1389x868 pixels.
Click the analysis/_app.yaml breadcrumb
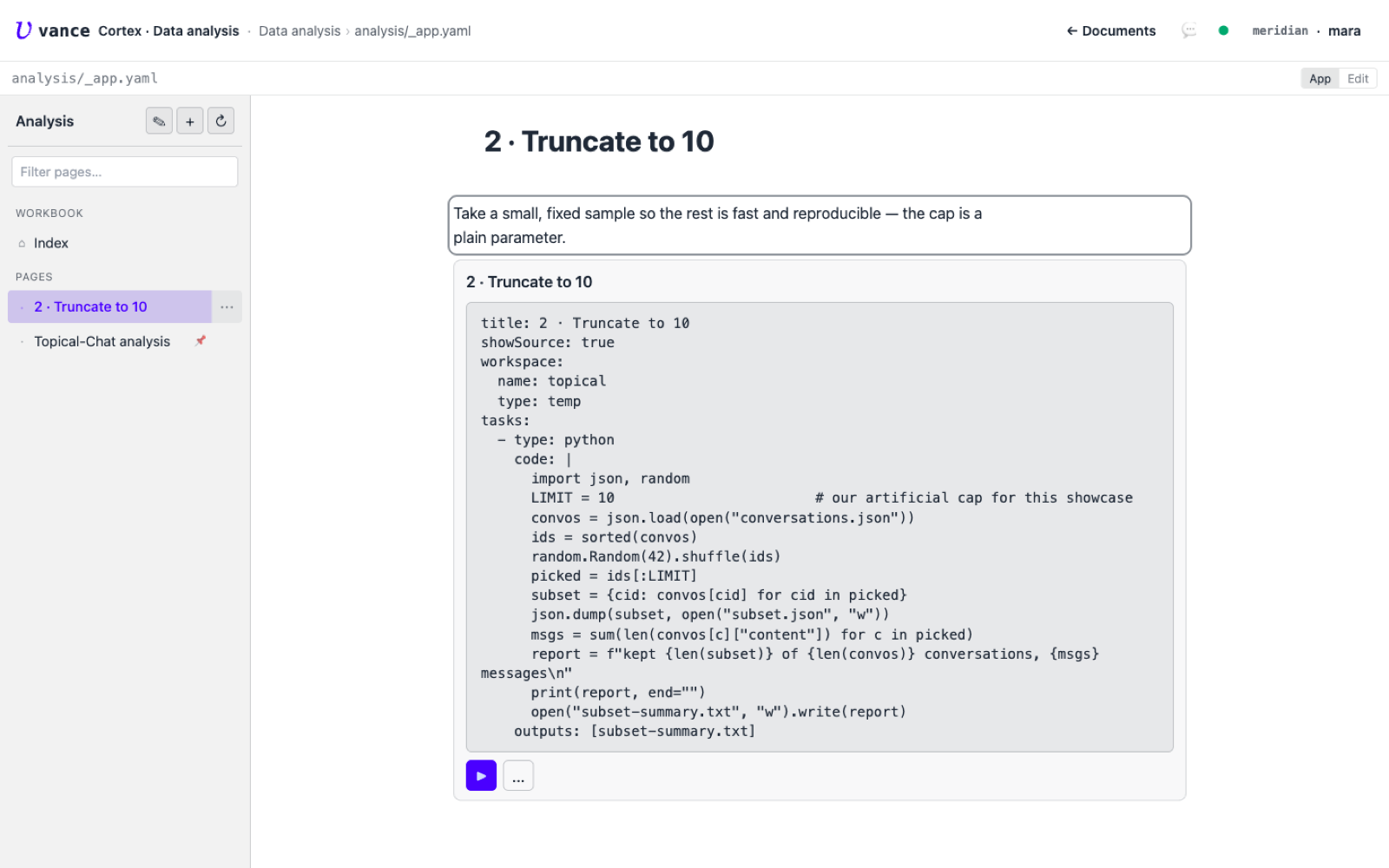point(412,30)
